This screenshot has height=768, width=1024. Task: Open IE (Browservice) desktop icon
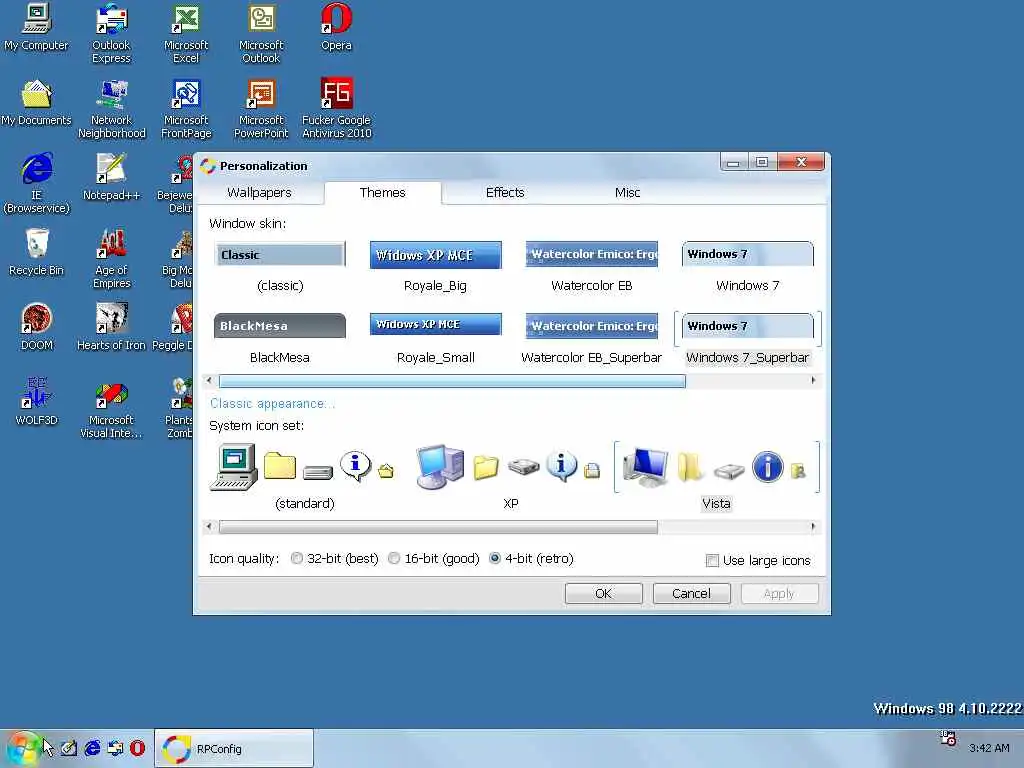(36, 184)
